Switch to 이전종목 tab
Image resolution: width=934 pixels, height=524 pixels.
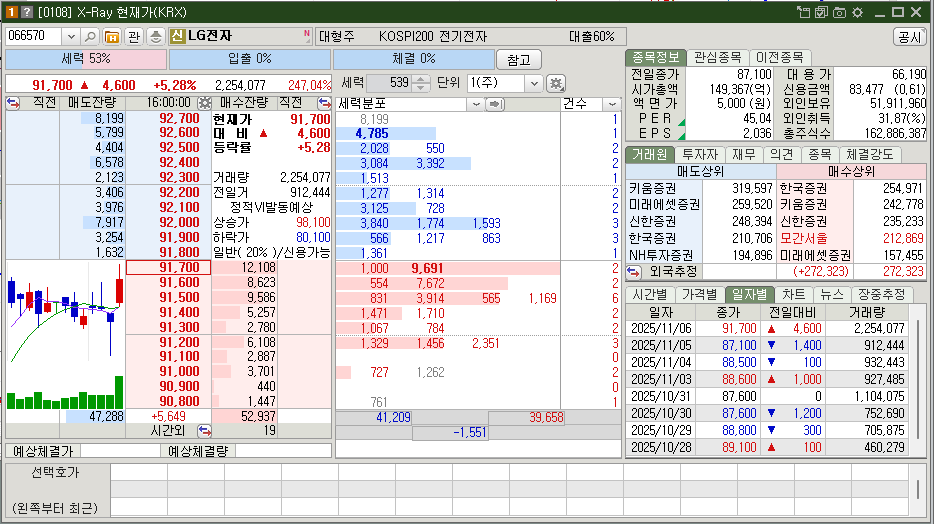pos(779,57)
